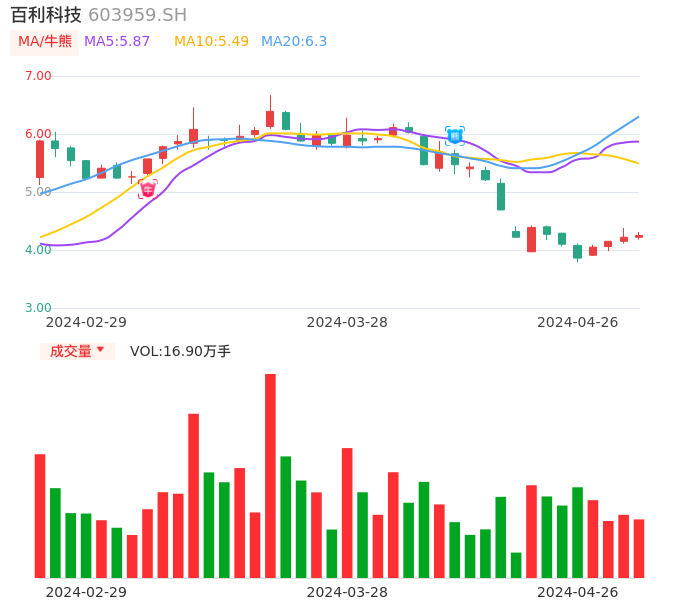Image resolution: width=686 pixels, height=606 pixels.
Task: Click the 2024-04-26 date on price chart
Action: (578, 322)
